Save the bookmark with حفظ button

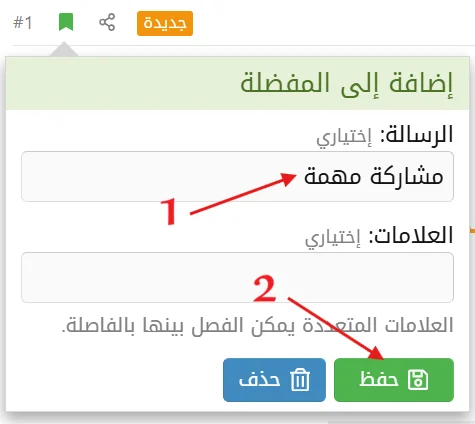394,380
